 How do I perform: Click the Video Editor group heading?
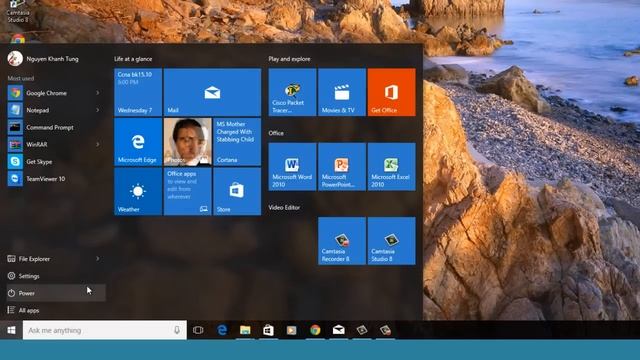284,207
